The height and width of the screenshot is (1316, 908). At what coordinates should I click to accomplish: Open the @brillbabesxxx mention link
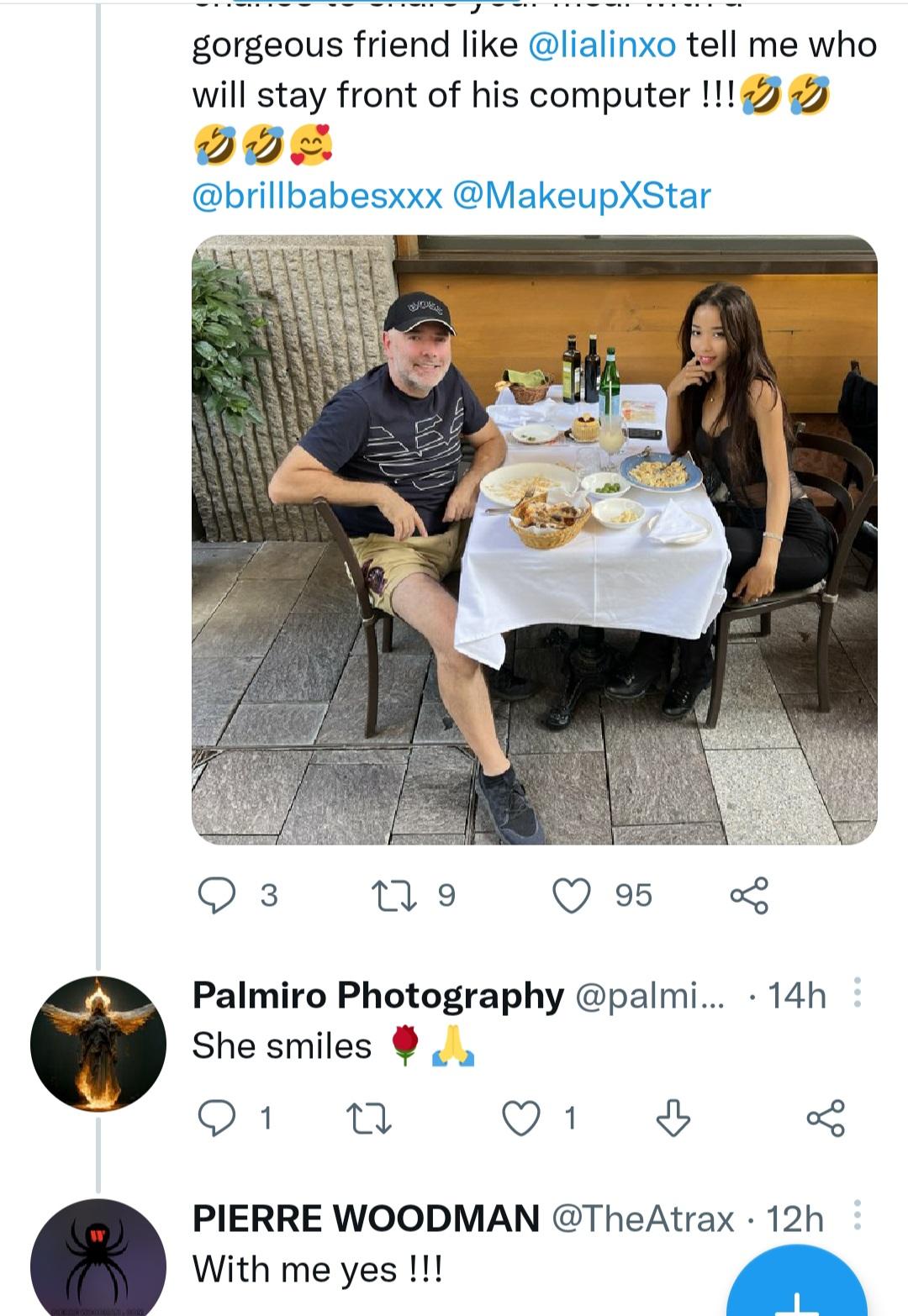(x=317, y=196)
